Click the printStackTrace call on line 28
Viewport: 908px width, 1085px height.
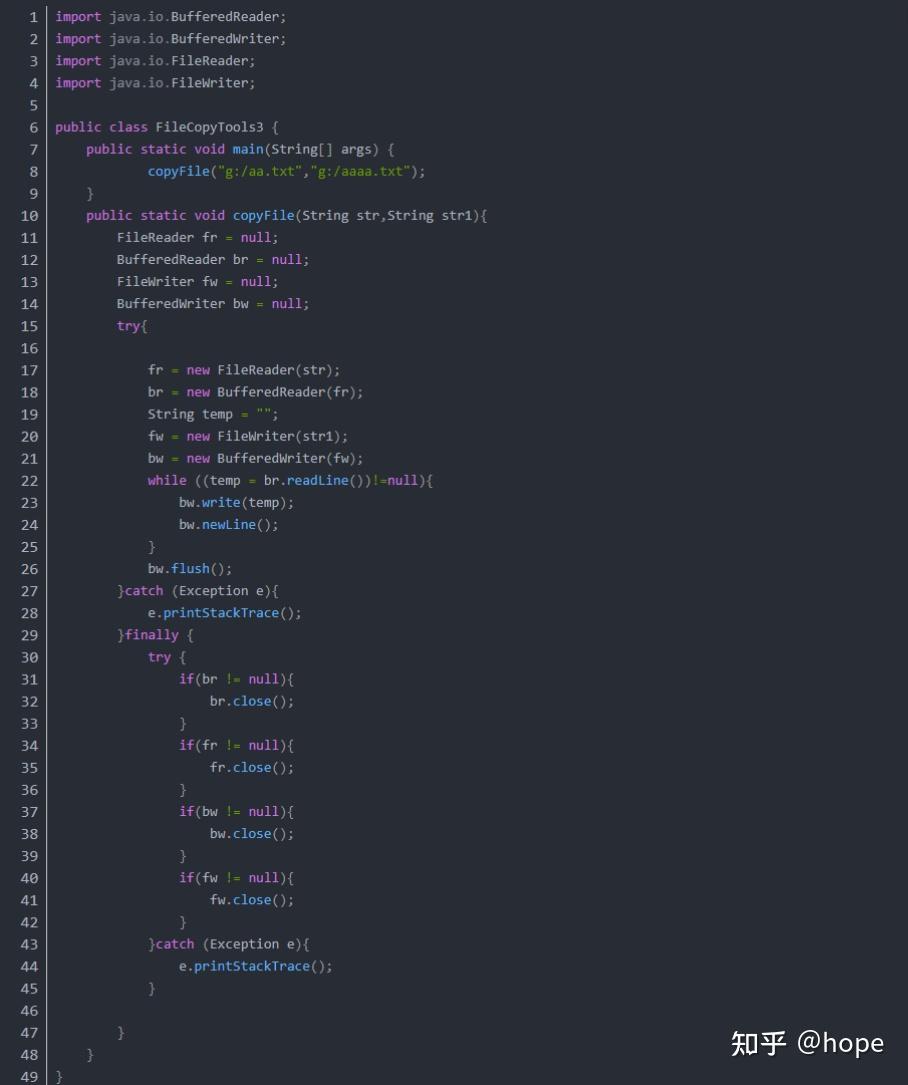click(x=221, y=613)
